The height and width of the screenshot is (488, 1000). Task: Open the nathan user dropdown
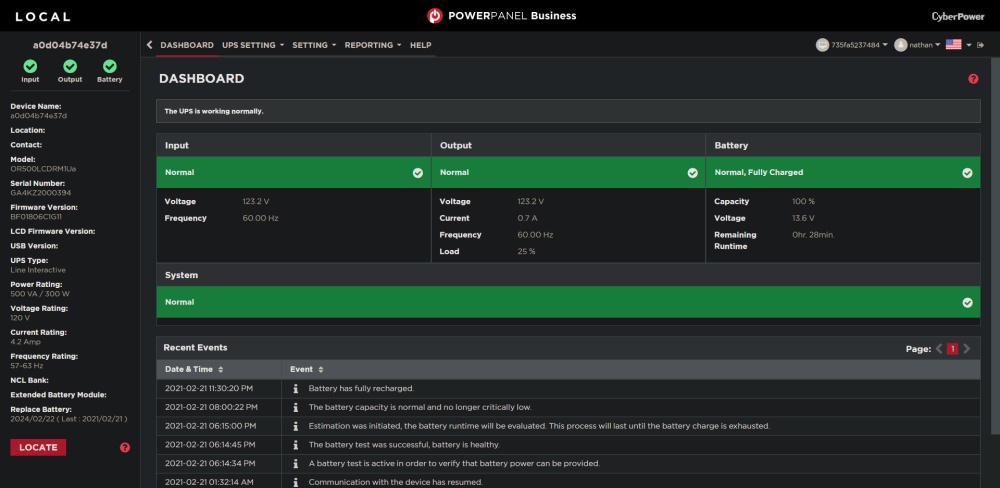point(925,45)
